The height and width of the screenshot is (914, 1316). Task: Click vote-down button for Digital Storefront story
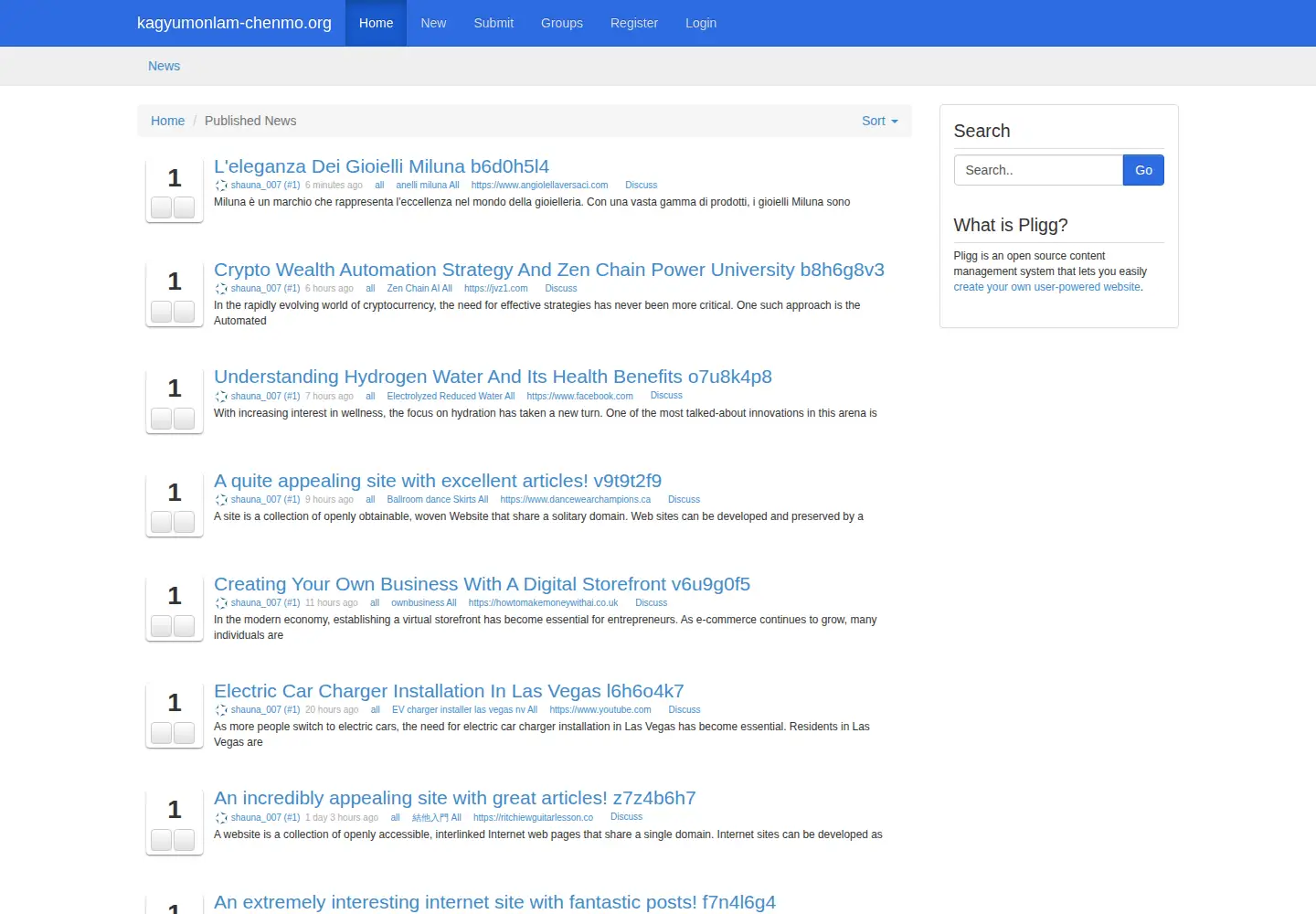185,626
